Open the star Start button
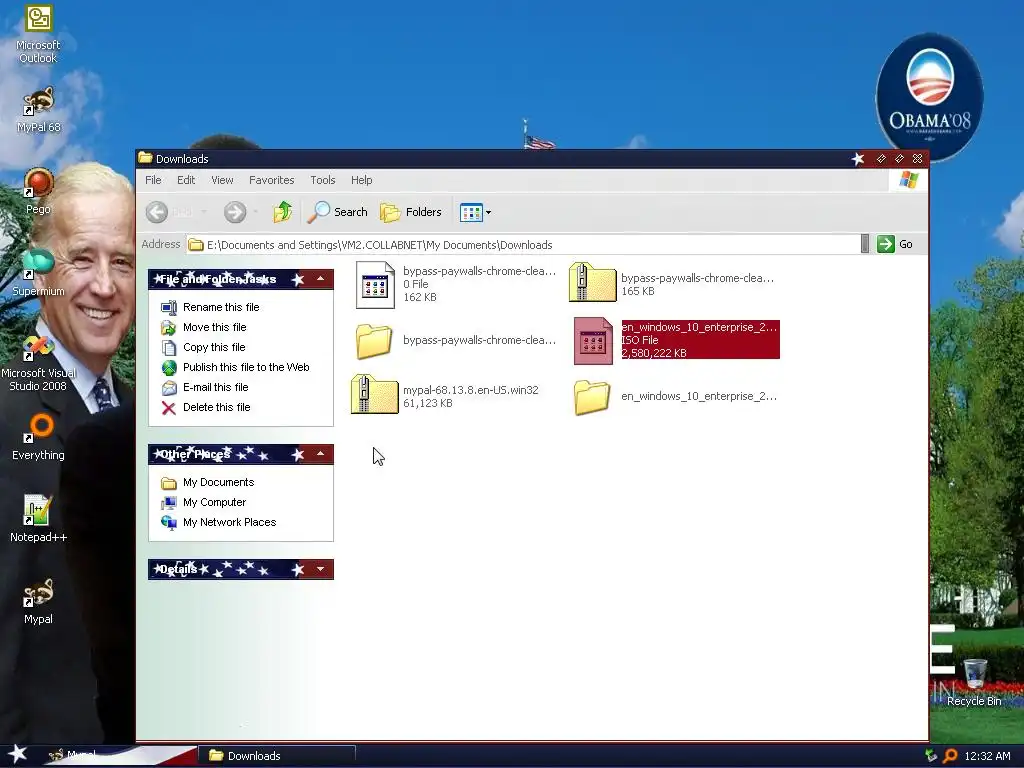The height and width of the screenshot is (768, 1024). (18, 755)
